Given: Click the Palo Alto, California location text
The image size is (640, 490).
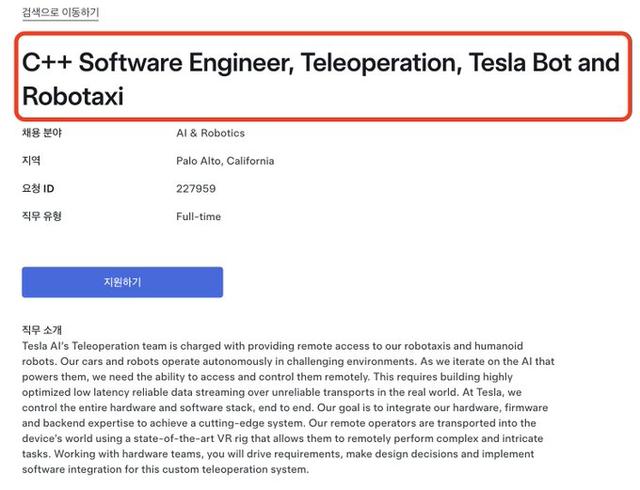Looking at the screenshot, I should pos(225,161).
